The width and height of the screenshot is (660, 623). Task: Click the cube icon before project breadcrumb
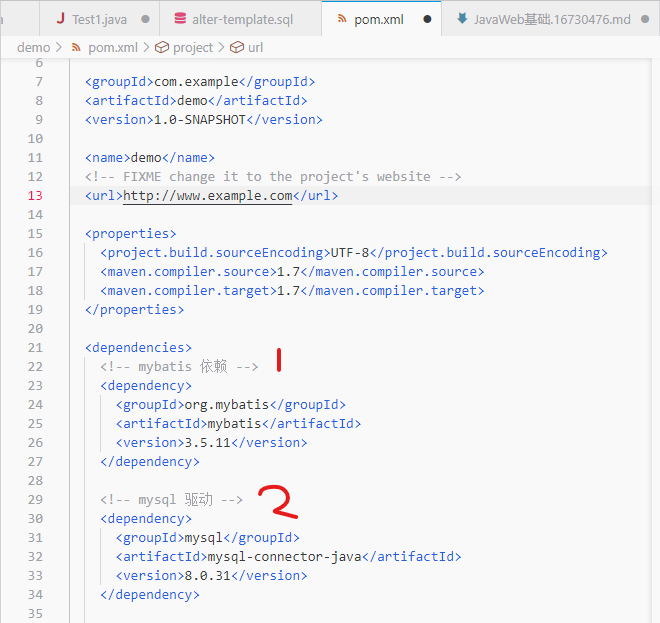click(162, 47)
